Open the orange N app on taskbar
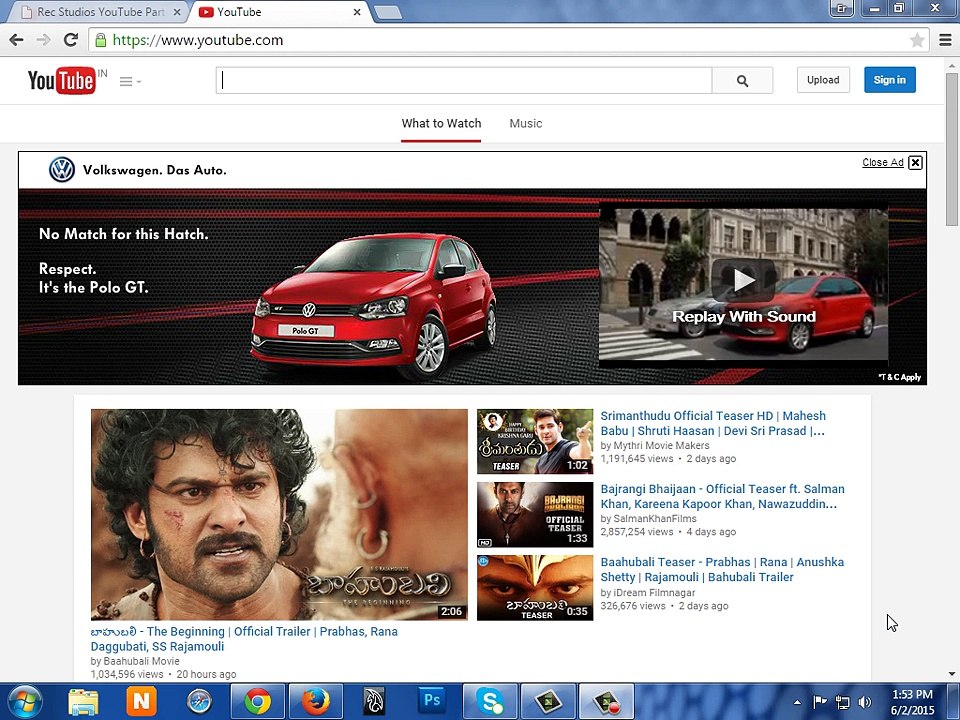Image resolution: width=960 pixels, height=720 pixels. pyautogui.click(x=141, y=701)
